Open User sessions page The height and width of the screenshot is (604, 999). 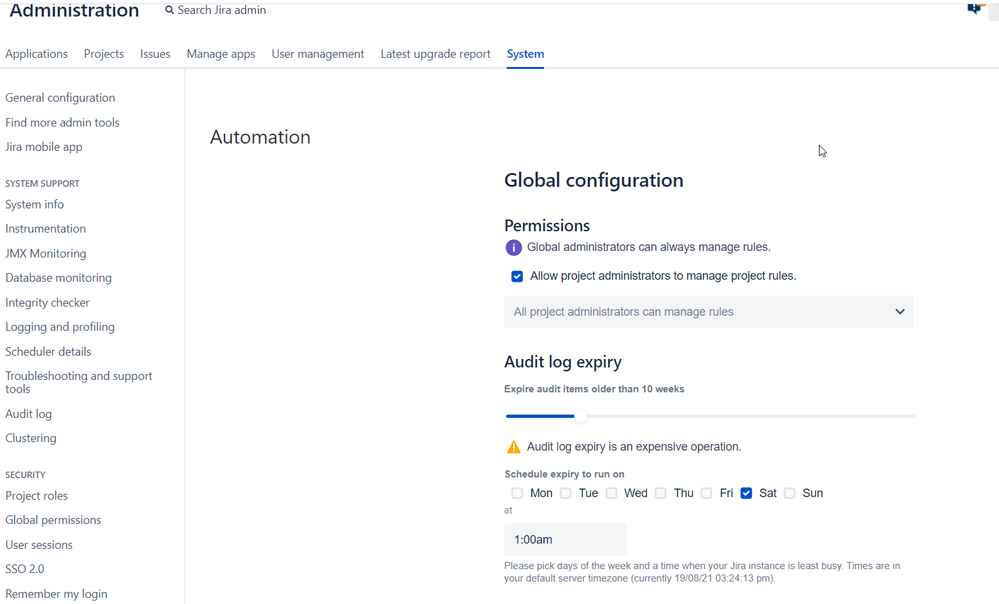click(x=39, y=545)
